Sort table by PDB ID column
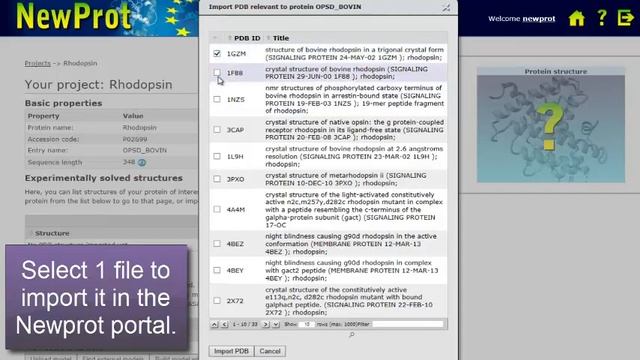The image size is (640, 360). tap(247, 38)
